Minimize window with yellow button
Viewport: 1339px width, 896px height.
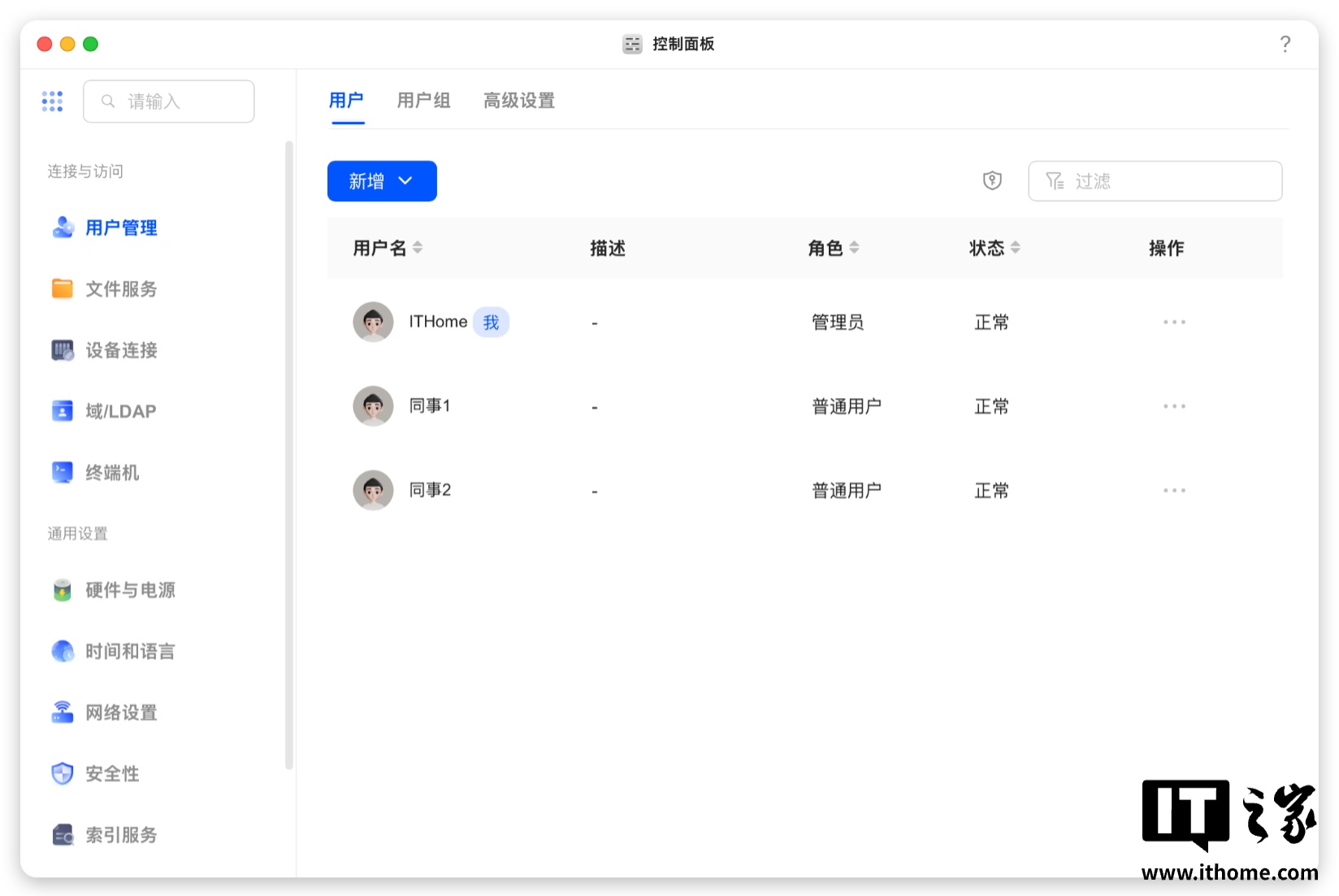pos(67,44)
